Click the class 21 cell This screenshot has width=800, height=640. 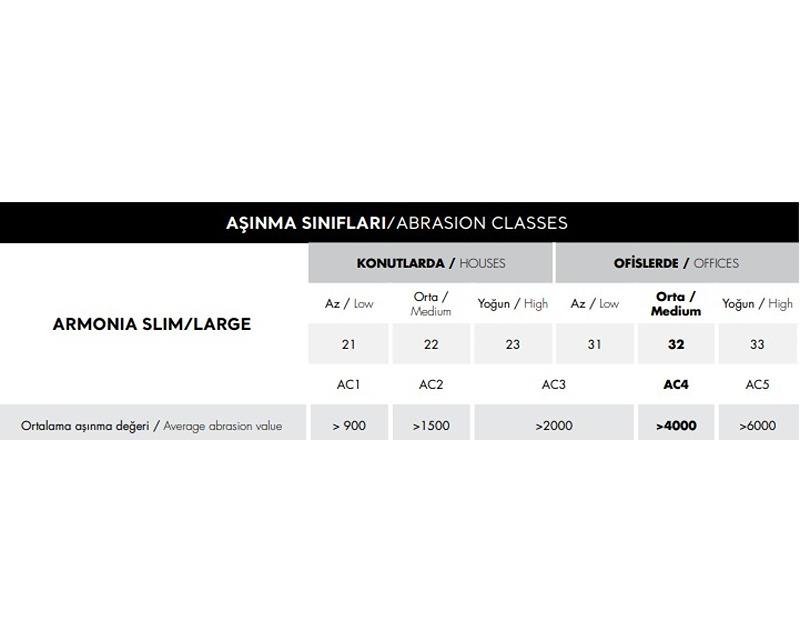(348, 344)
